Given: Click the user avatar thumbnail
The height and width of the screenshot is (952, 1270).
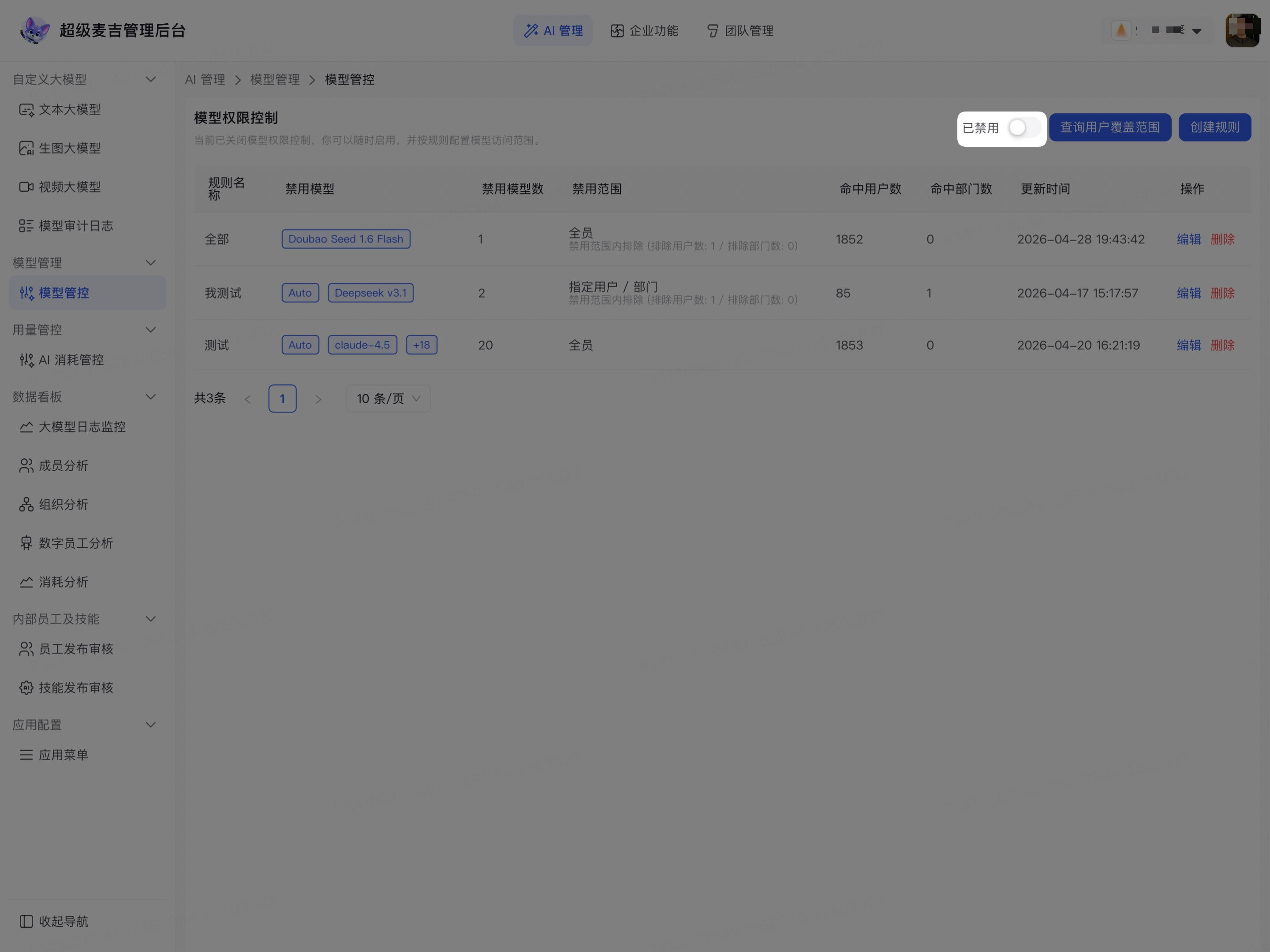Looking at the screenshot, I should coord(1242,30).
